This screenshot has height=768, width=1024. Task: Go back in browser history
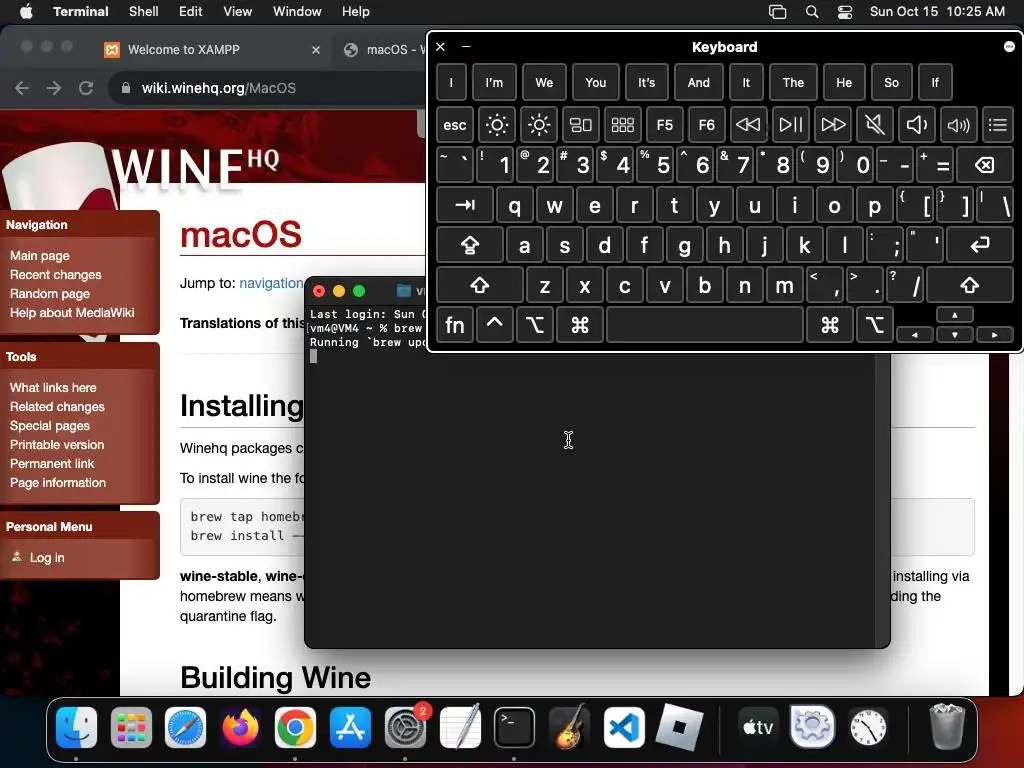[22, 88]
